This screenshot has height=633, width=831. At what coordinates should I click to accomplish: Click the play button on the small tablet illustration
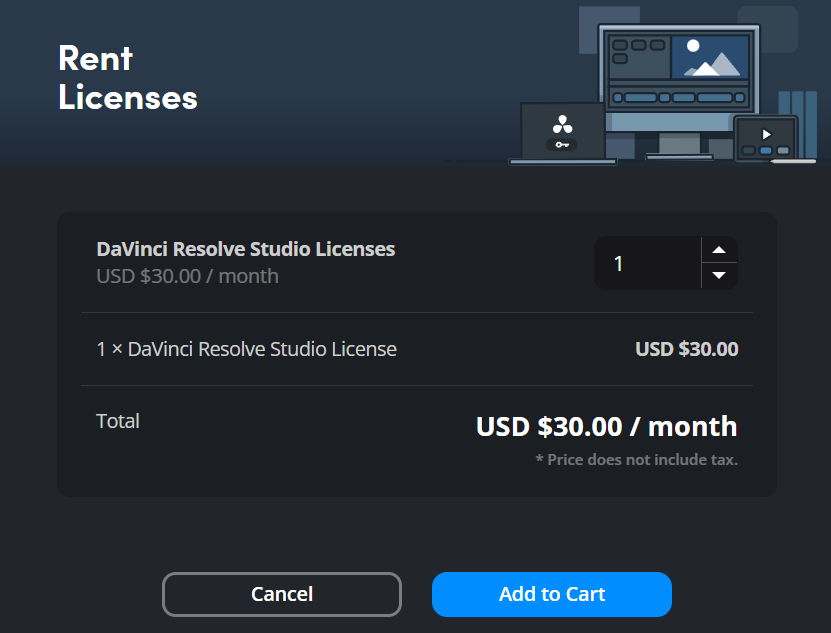[x=767, y=132]
